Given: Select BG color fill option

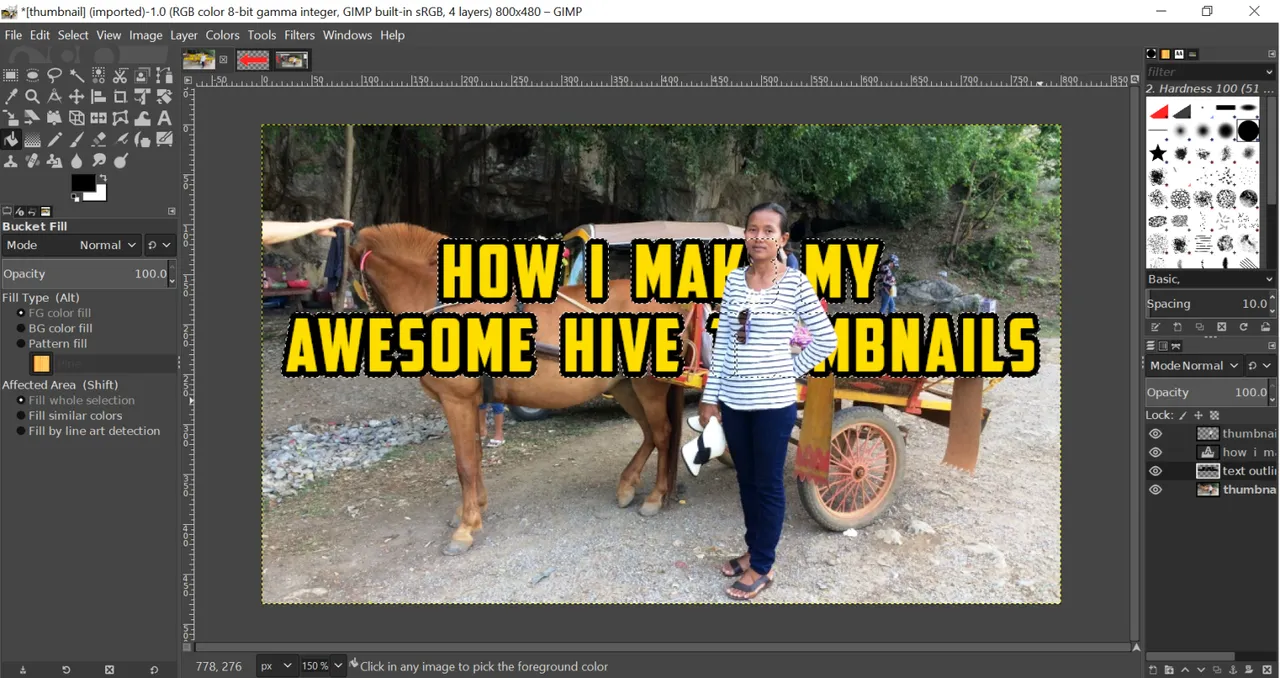Looking at the screenshot, I should (x=55, y=328).
